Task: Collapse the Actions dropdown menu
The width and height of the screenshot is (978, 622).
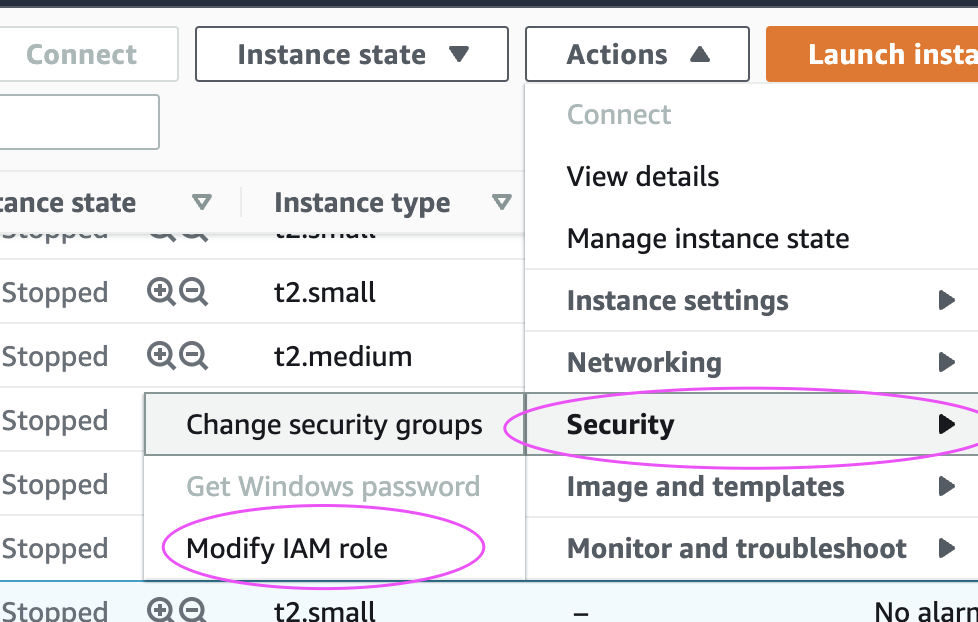Action: pos(637,54)
